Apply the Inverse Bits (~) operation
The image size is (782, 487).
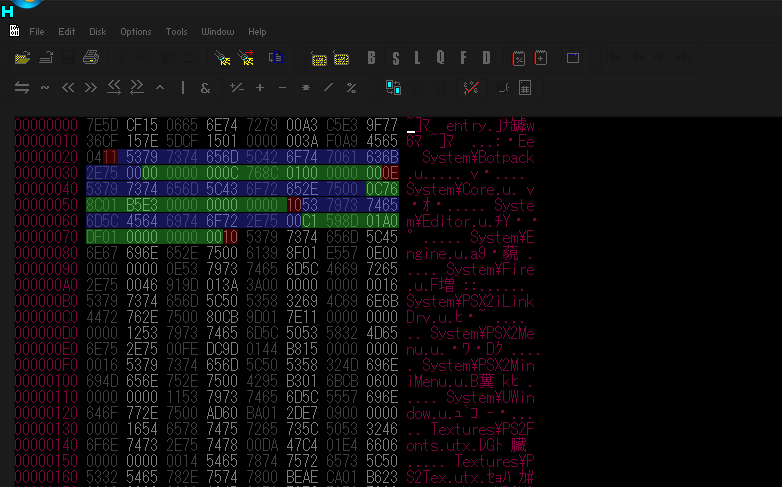(45, 88)
